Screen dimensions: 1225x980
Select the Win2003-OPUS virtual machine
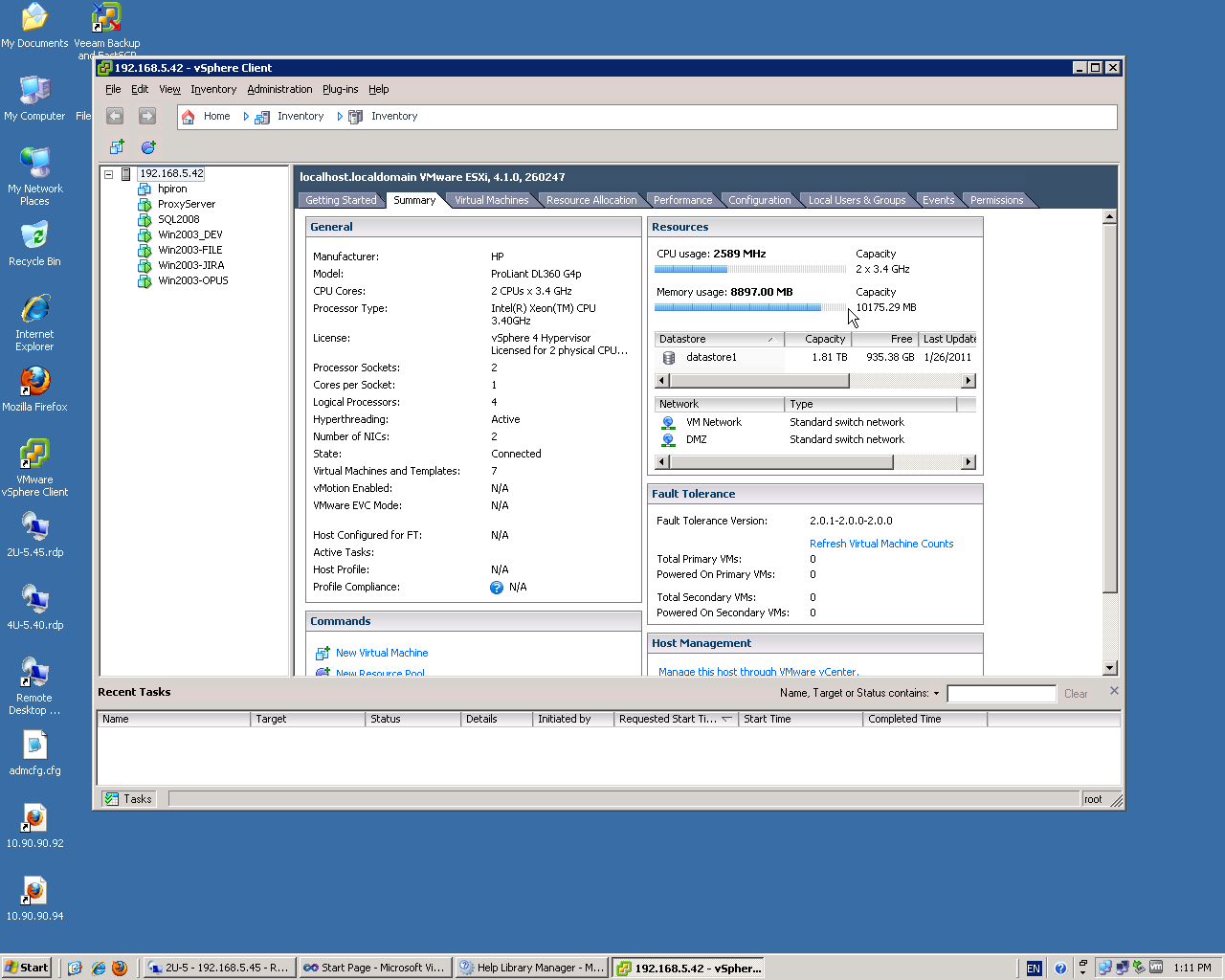(x=192, y=281)
